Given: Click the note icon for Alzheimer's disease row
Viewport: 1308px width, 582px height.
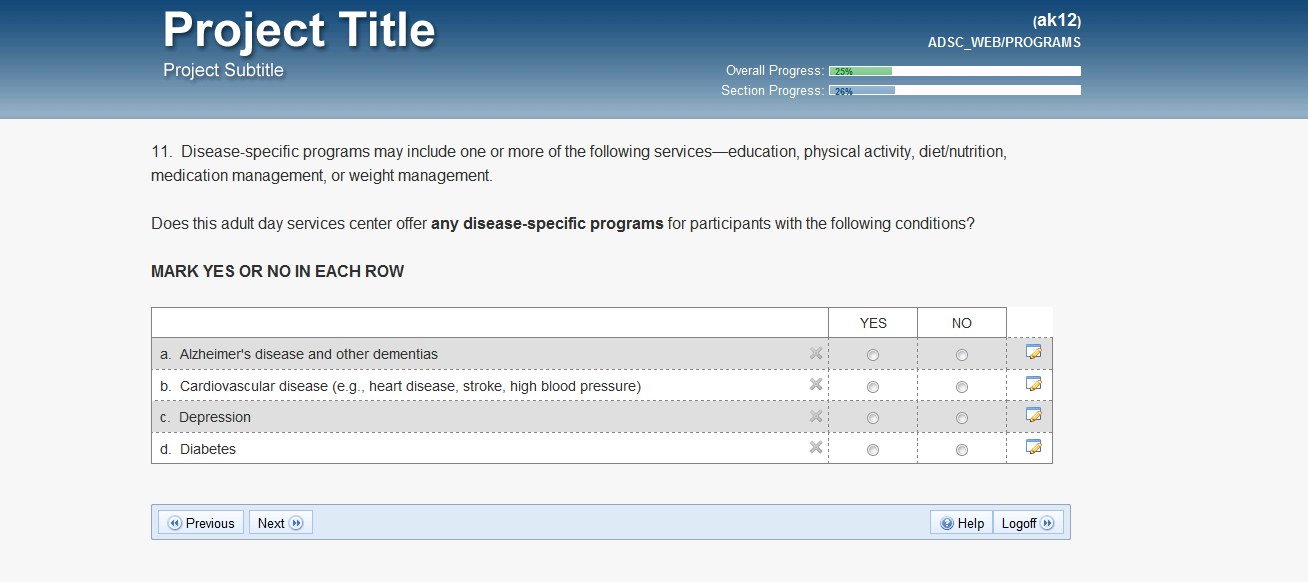Looking at the screenshot, I should coord(1034,352).
